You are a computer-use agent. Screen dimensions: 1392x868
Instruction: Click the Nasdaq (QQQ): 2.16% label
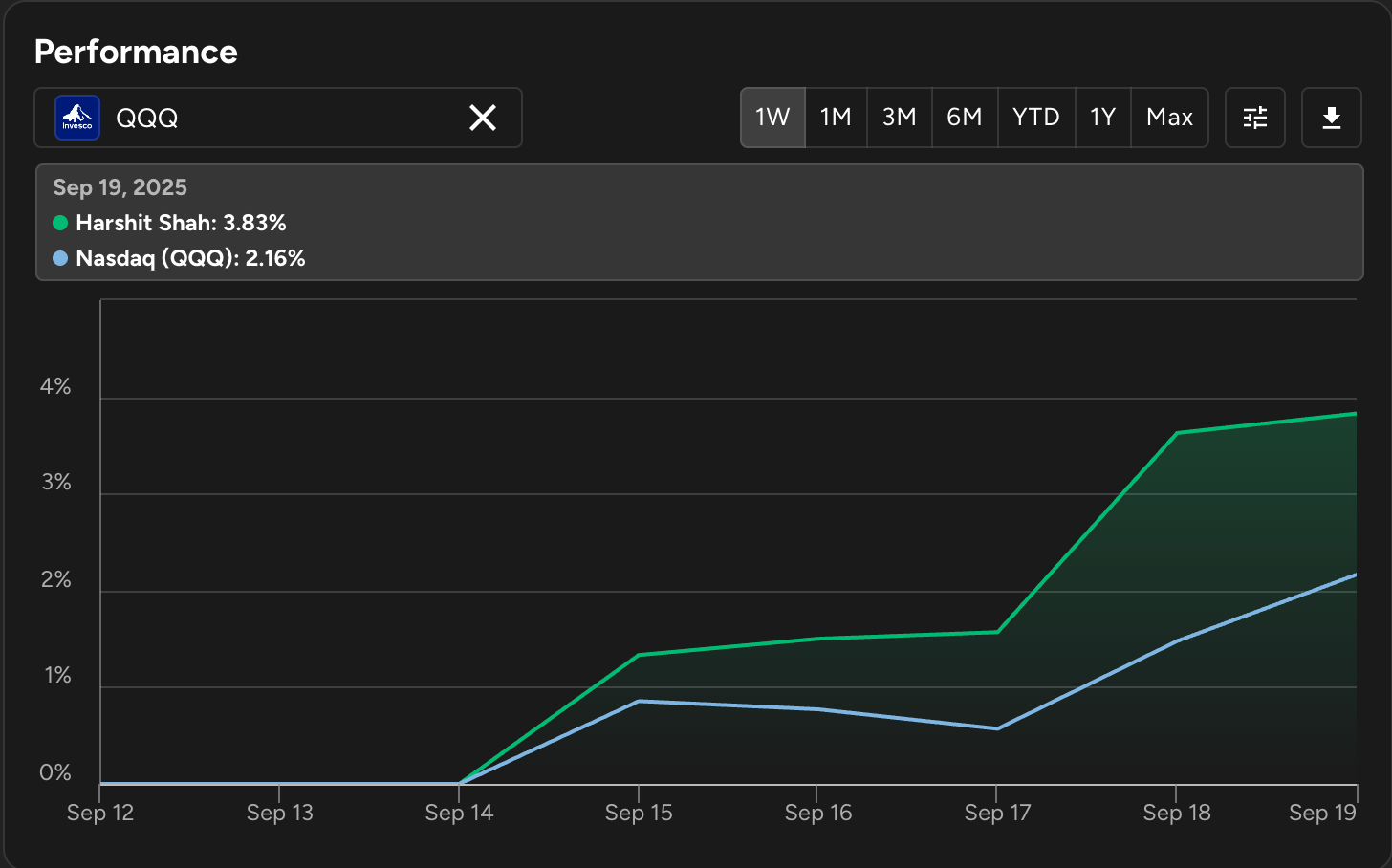coord(190,258)
